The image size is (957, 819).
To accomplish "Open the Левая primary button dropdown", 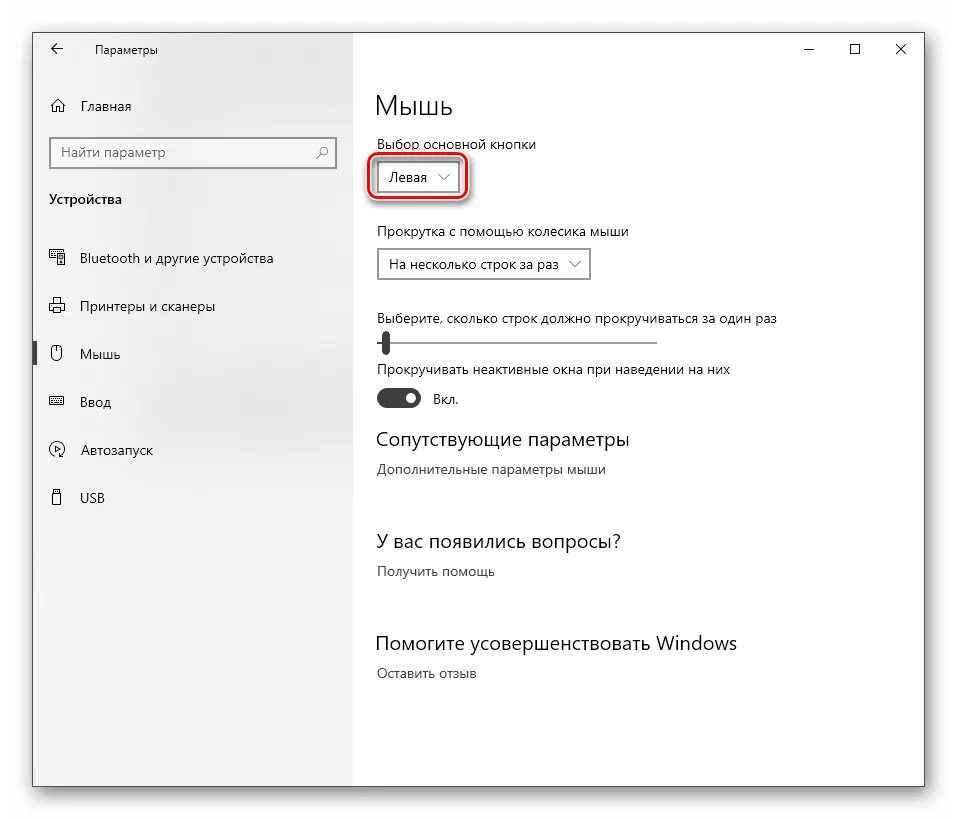I will (418, 178).
